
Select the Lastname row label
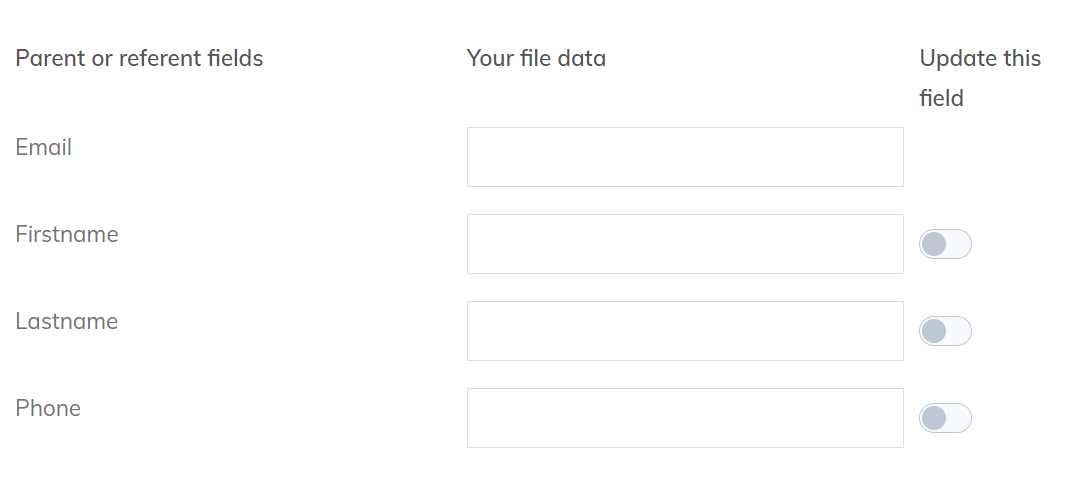[67, 322]
